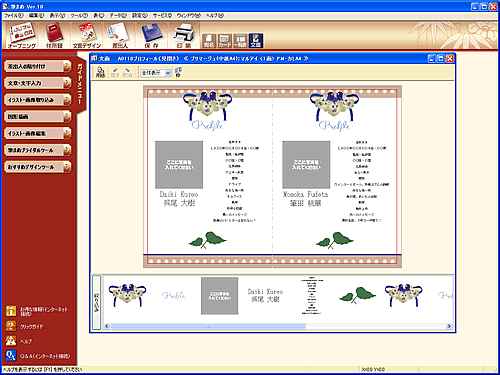Open the ウィンドウ menu

tap(188, 15)
